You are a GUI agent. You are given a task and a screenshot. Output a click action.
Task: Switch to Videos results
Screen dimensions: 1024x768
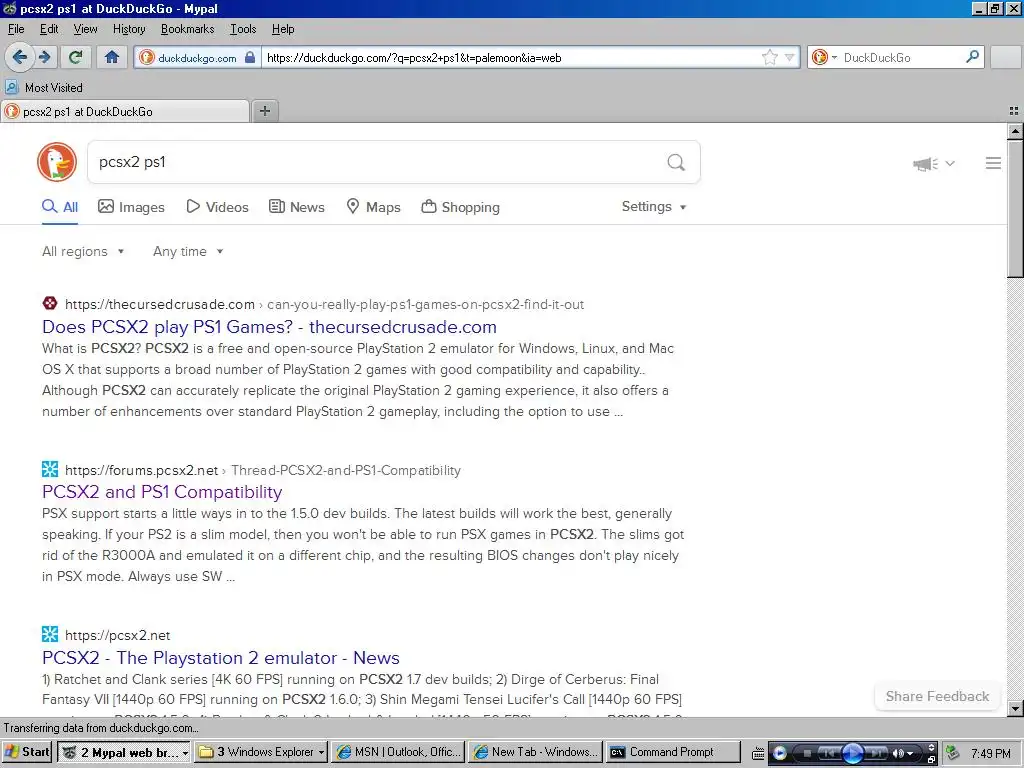tap(217, 207)
